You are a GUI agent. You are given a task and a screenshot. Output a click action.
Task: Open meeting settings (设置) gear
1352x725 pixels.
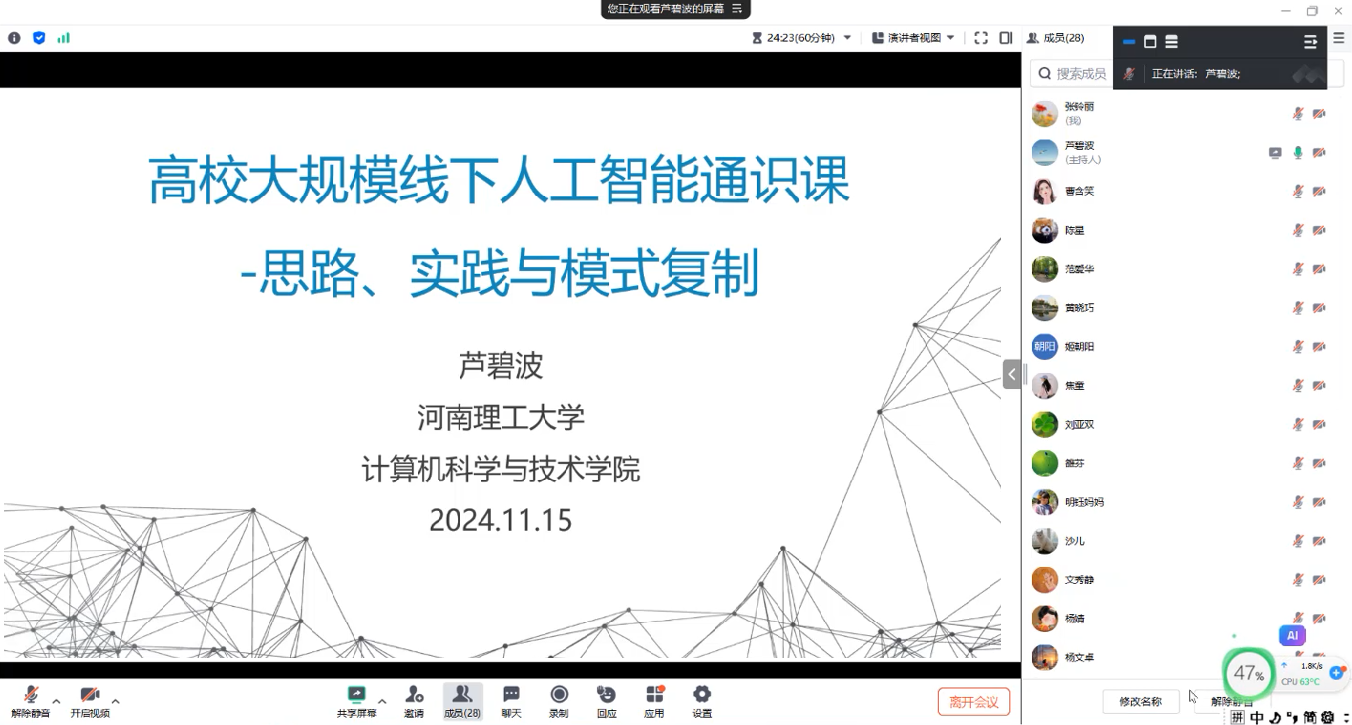point(702,700)
